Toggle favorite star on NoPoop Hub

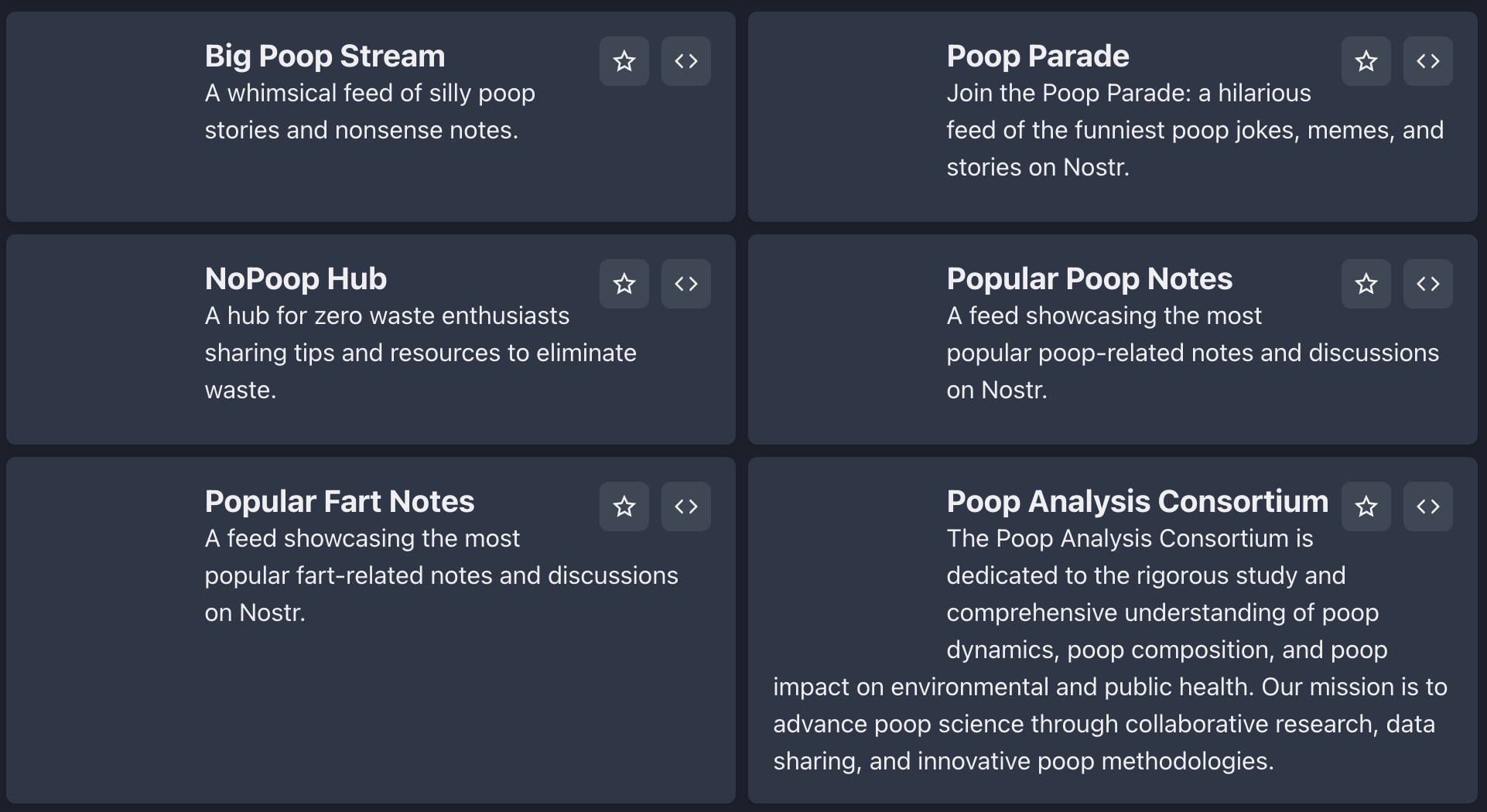[624, 284]
